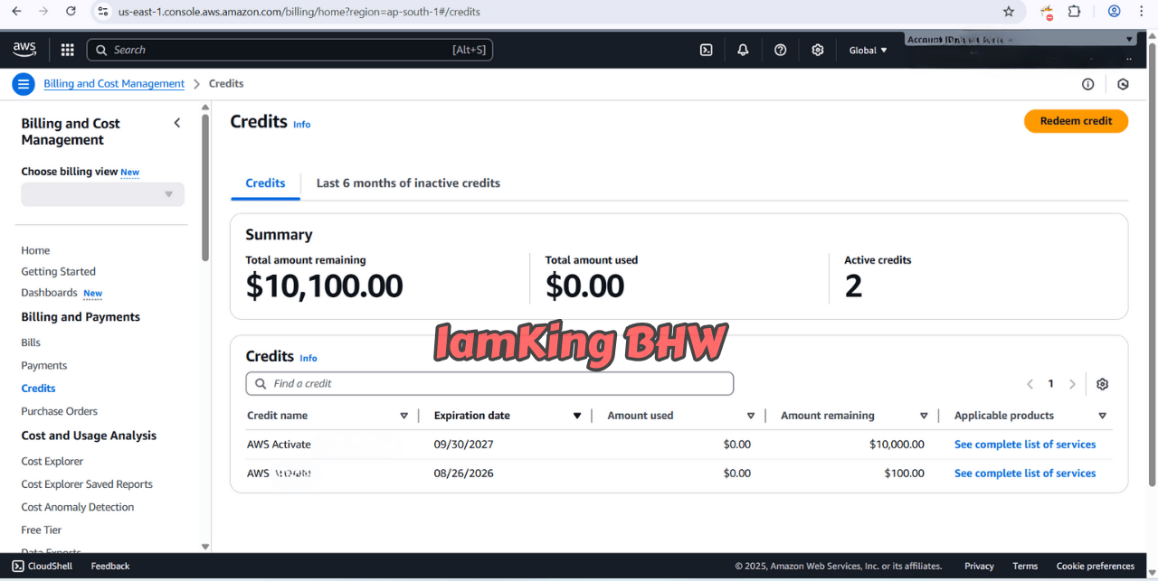Focus the Find a credit search field
1158x581 pixels.
[x=490, y=384]
